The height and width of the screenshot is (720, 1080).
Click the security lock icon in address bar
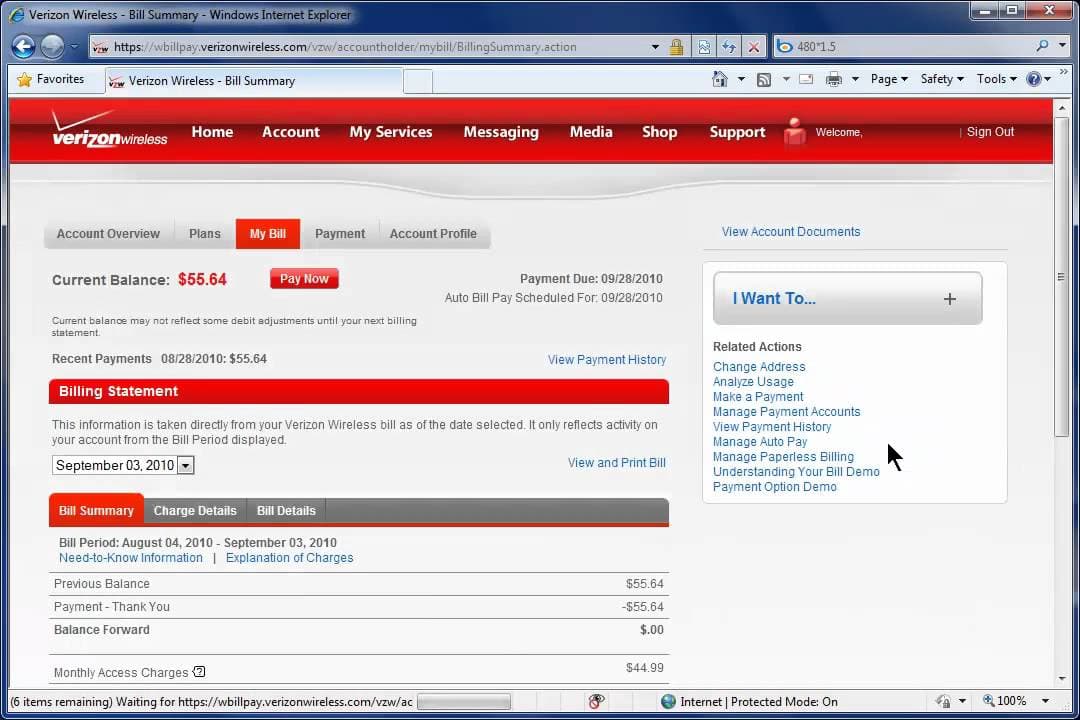[676, 47]
